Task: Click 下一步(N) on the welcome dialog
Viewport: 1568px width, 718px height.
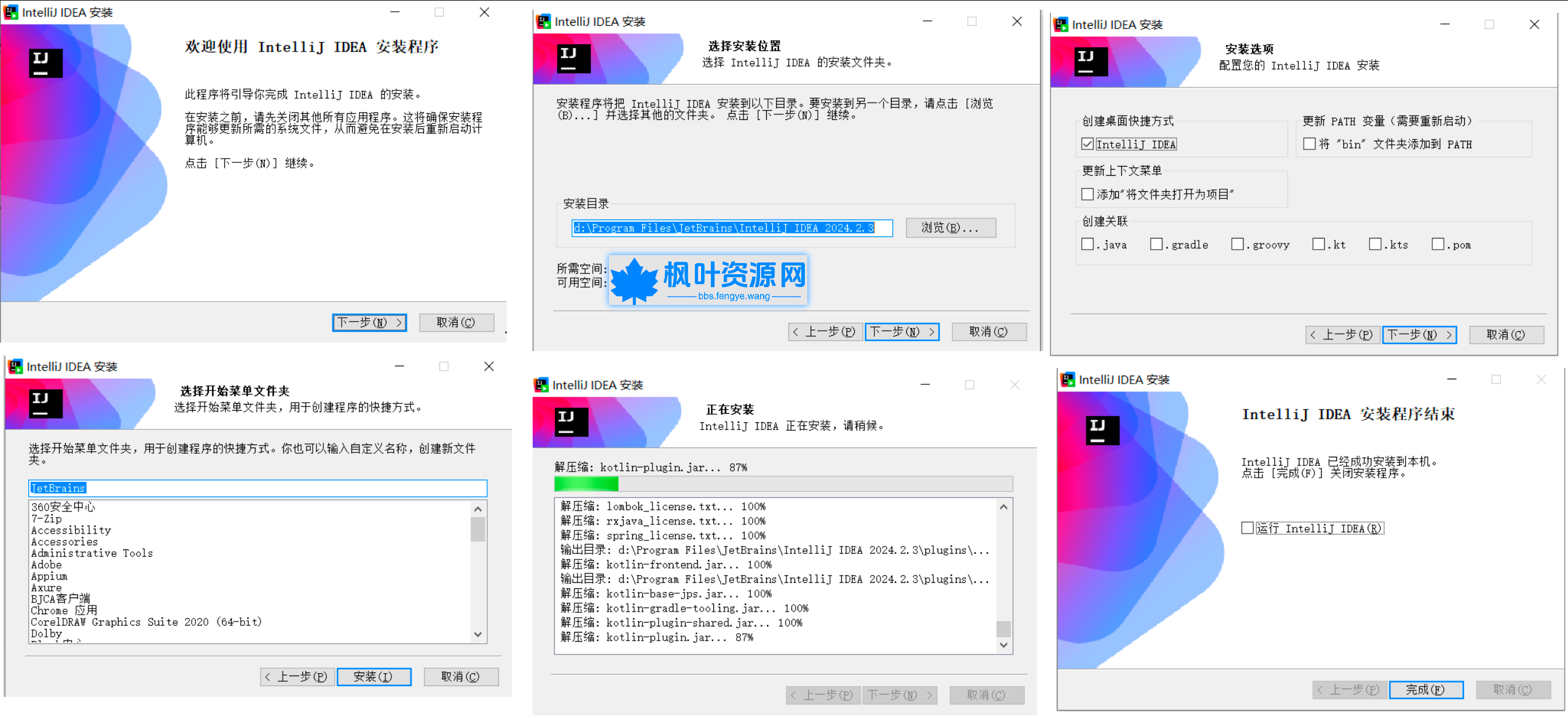Action: (369, 322)
